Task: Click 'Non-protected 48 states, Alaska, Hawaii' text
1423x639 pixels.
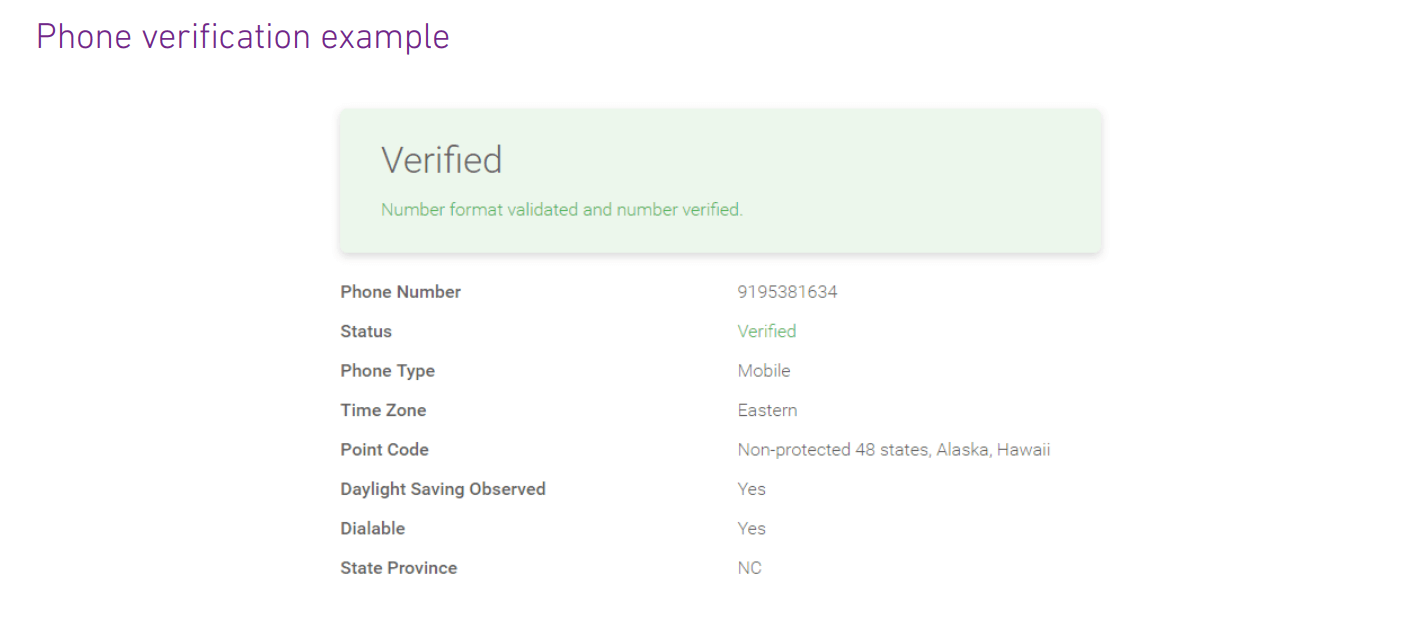Action: click(894, 450)
